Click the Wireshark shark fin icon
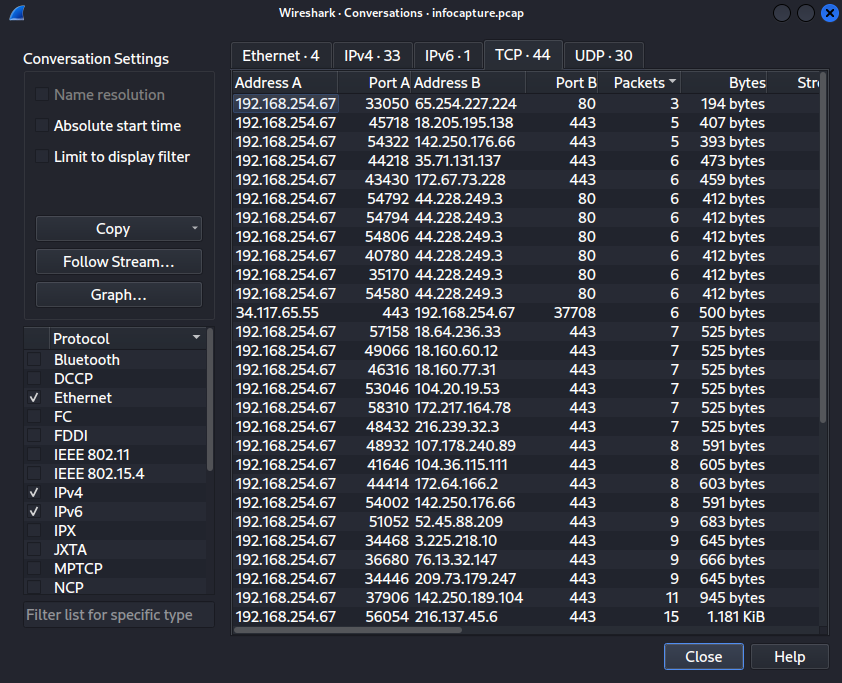Screen dimensions: 842x683 (x=17, y=13)
